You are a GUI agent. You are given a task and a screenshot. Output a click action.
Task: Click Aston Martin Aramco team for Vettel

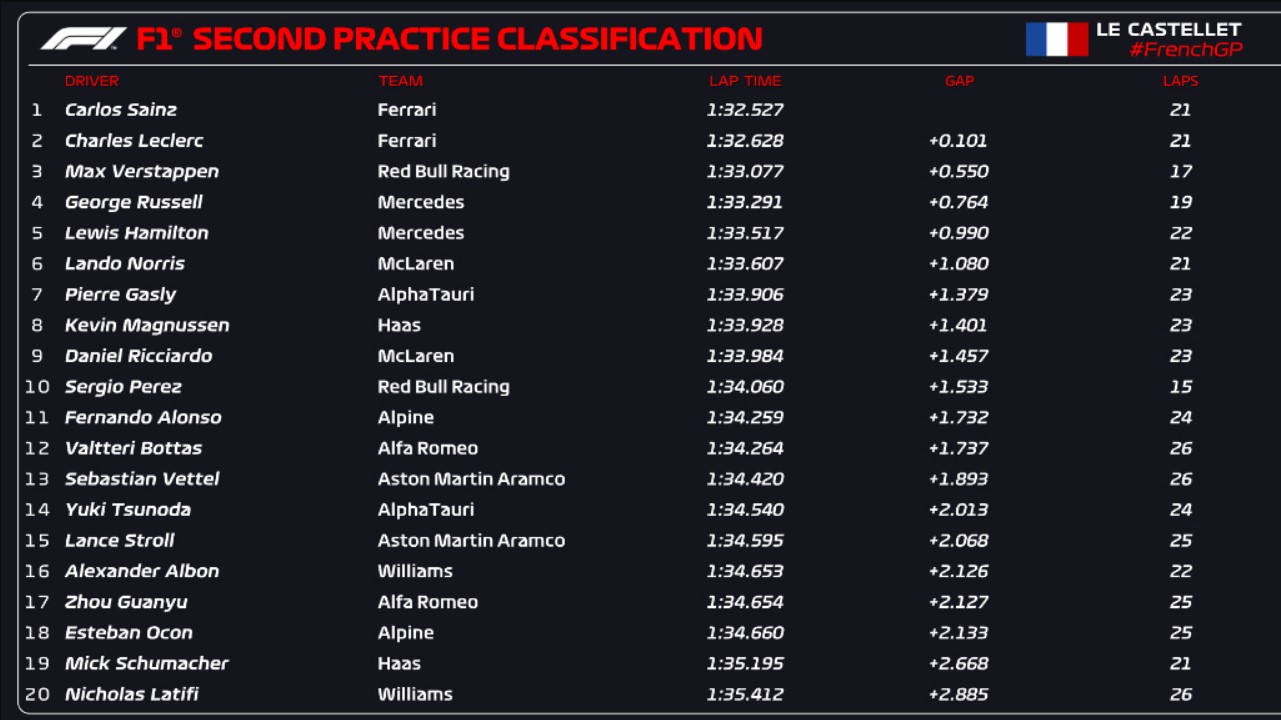pos(471,479)
